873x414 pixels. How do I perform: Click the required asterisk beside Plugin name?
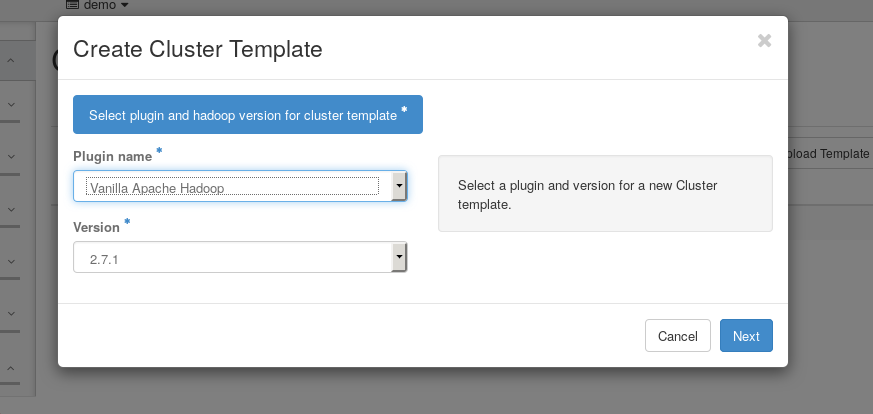point(159,152)
